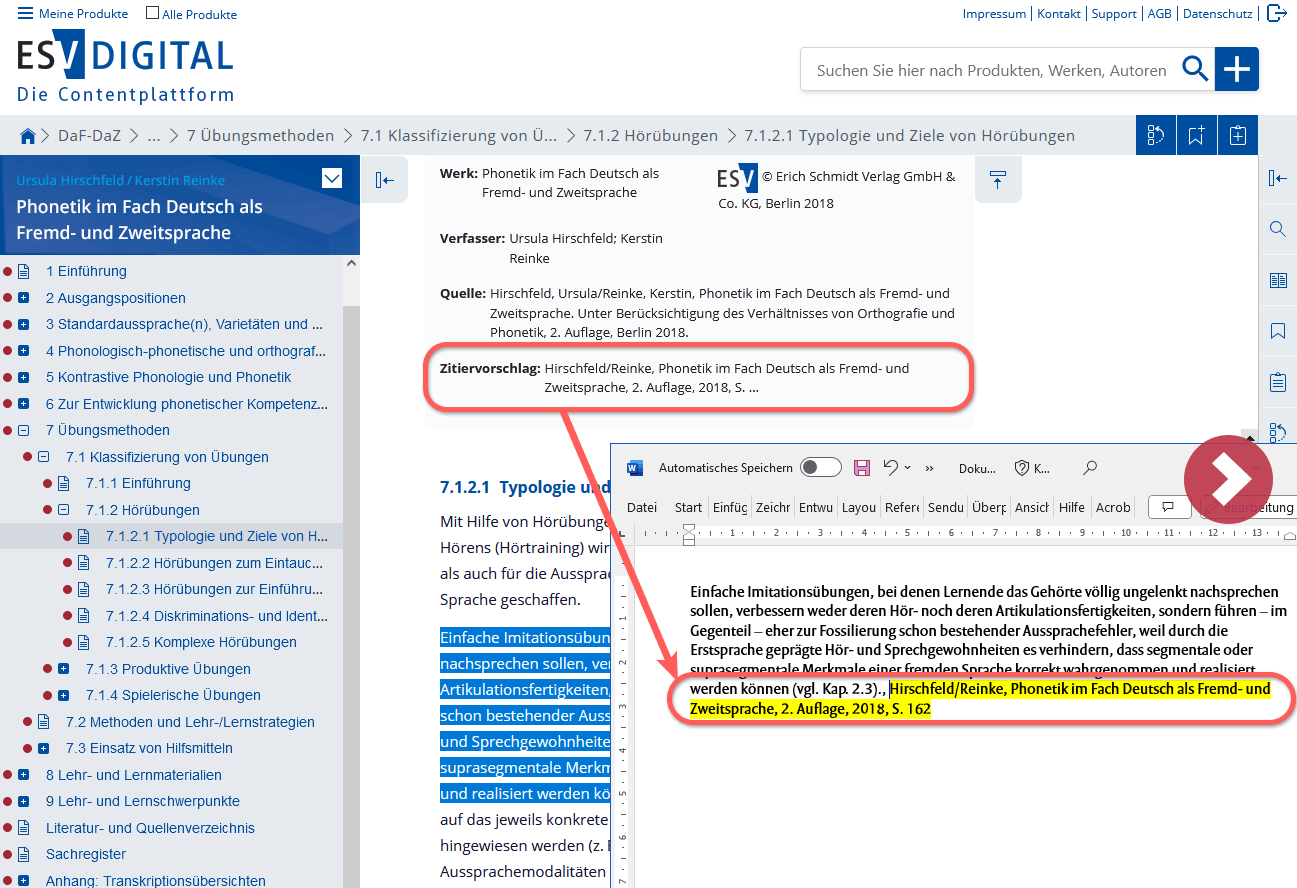This screenshot has width=1297, height=888.
Task: Click the blue plus button beside the search
Action: click(x=1237, y=69)
